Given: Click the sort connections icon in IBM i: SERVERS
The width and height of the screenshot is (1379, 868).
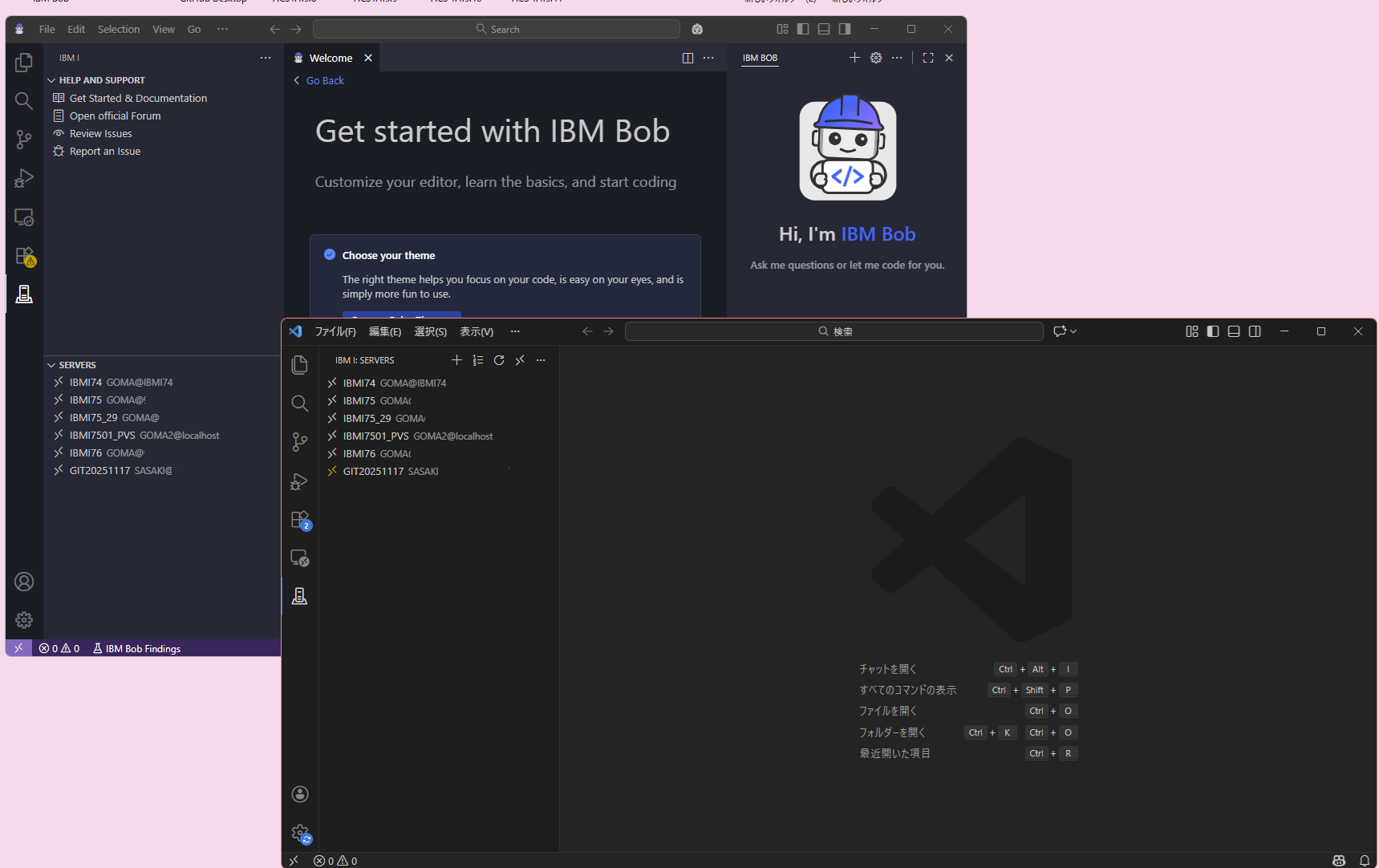Looking at the screenshot, I should [478, 360].
